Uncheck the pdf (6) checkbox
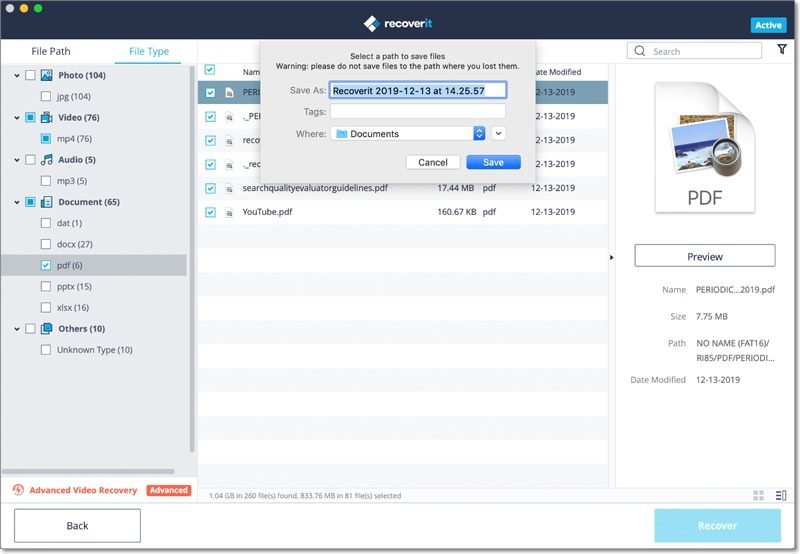Screen dimensions: 800x554 pyautogui.click(x=46, y=265)
